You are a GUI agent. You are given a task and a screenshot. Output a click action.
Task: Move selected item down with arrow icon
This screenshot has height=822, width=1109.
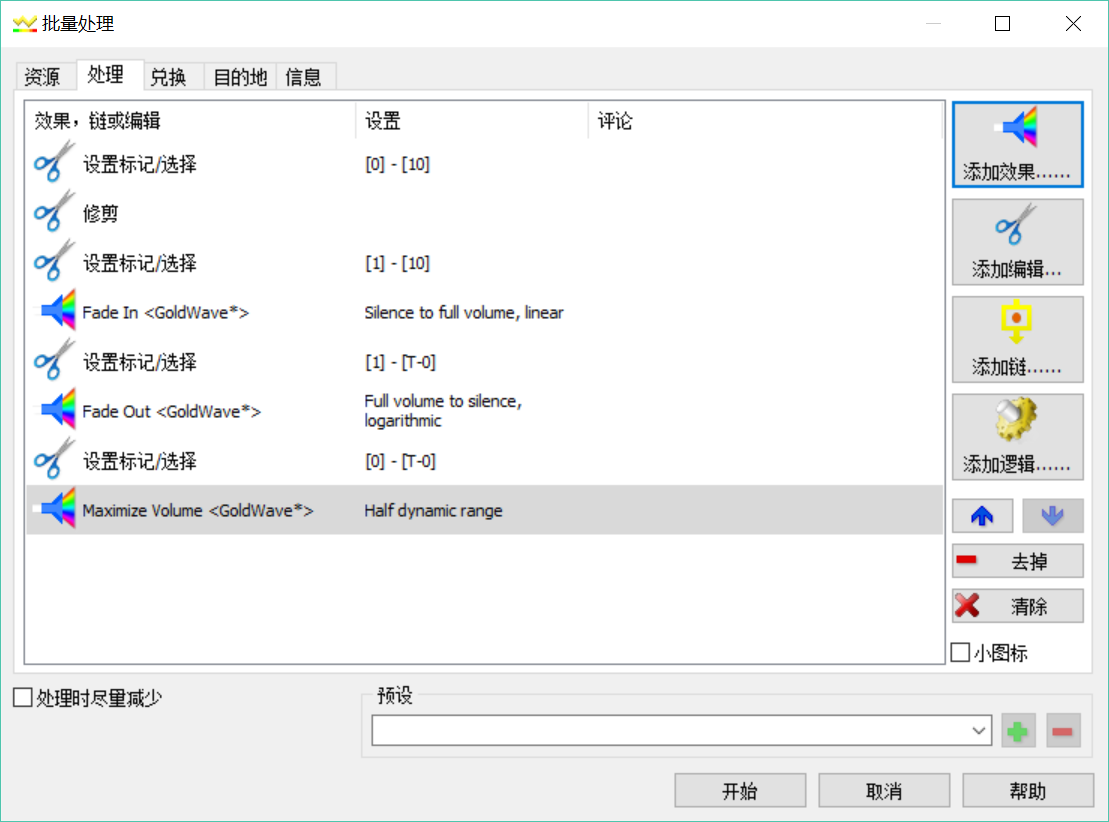(x=1053, y=515)
